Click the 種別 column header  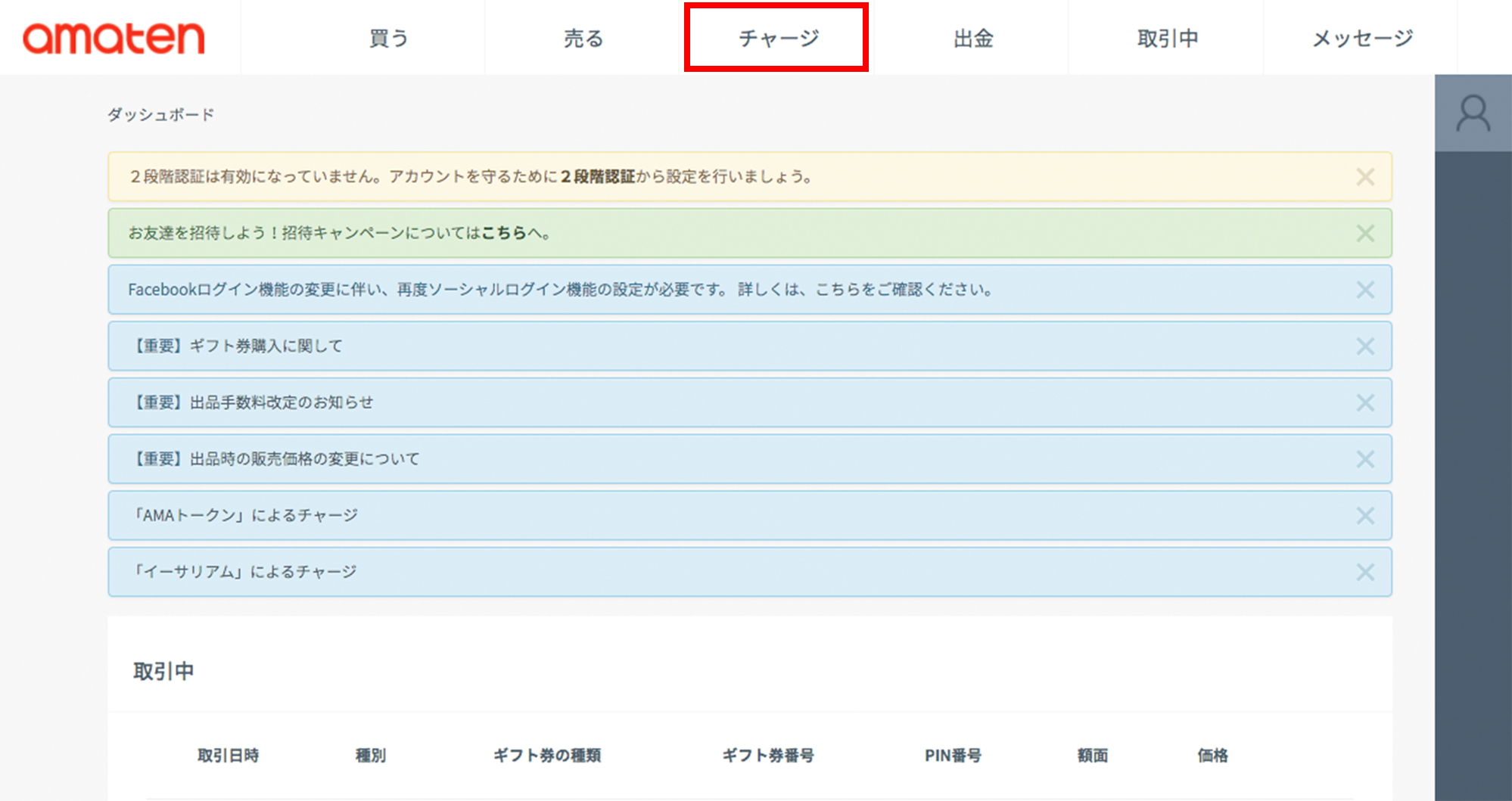pos(371,756)
